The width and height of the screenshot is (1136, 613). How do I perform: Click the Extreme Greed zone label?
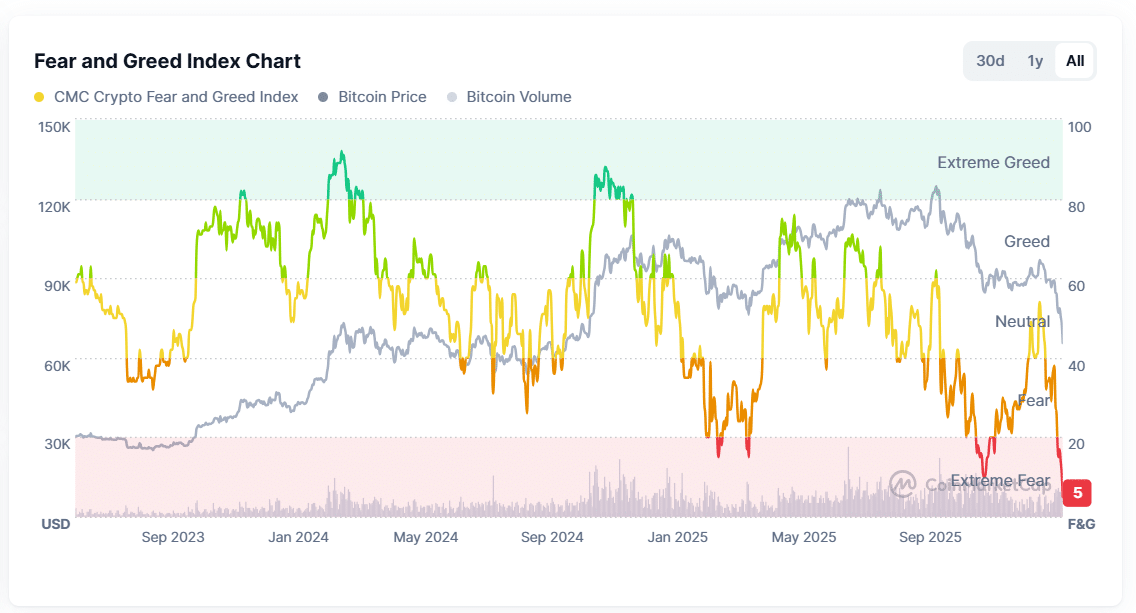(x=993, y=162)
